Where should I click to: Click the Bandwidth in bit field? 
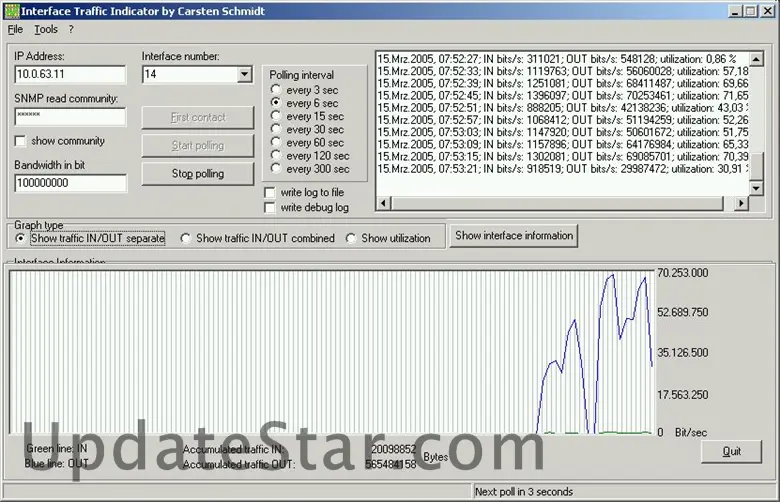coord(70,183)
